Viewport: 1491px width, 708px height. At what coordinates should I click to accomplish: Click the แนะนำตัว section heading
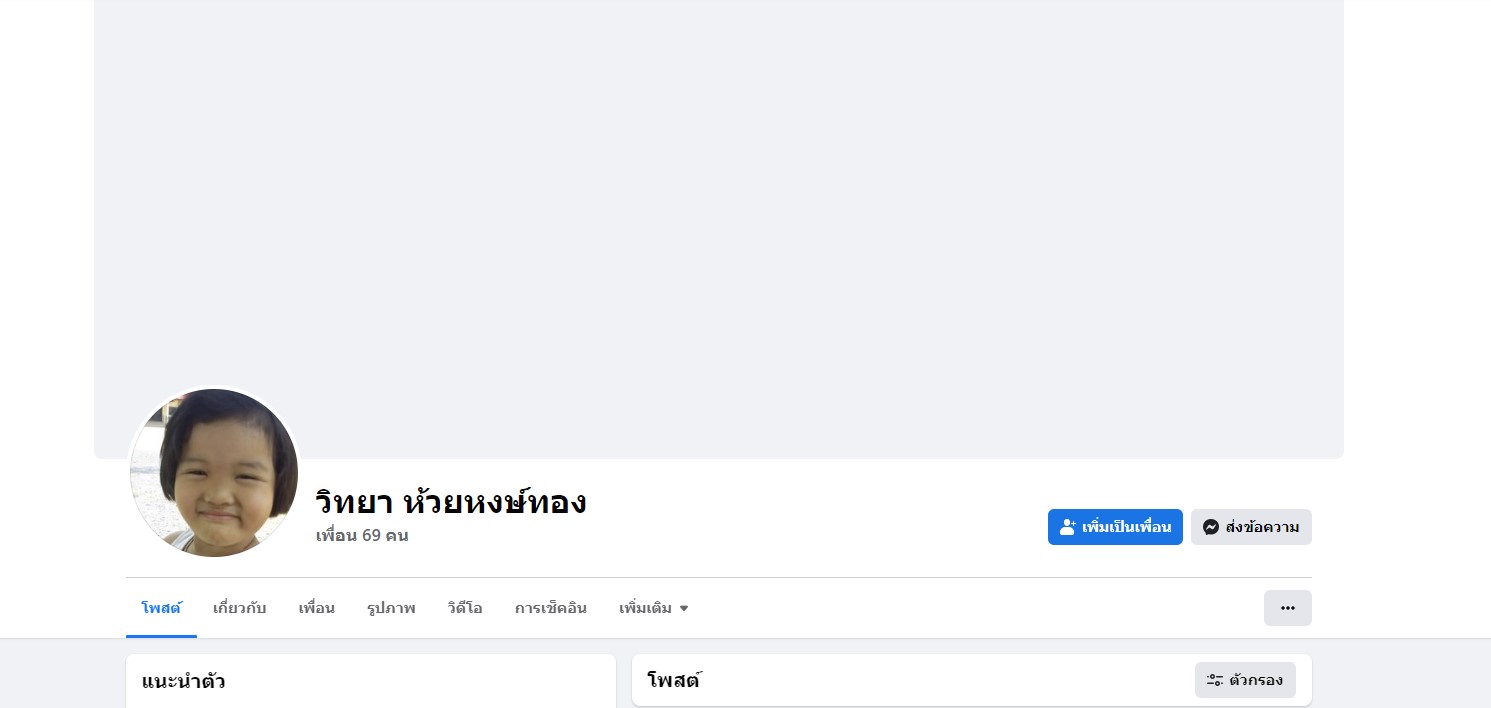[184, 682]
